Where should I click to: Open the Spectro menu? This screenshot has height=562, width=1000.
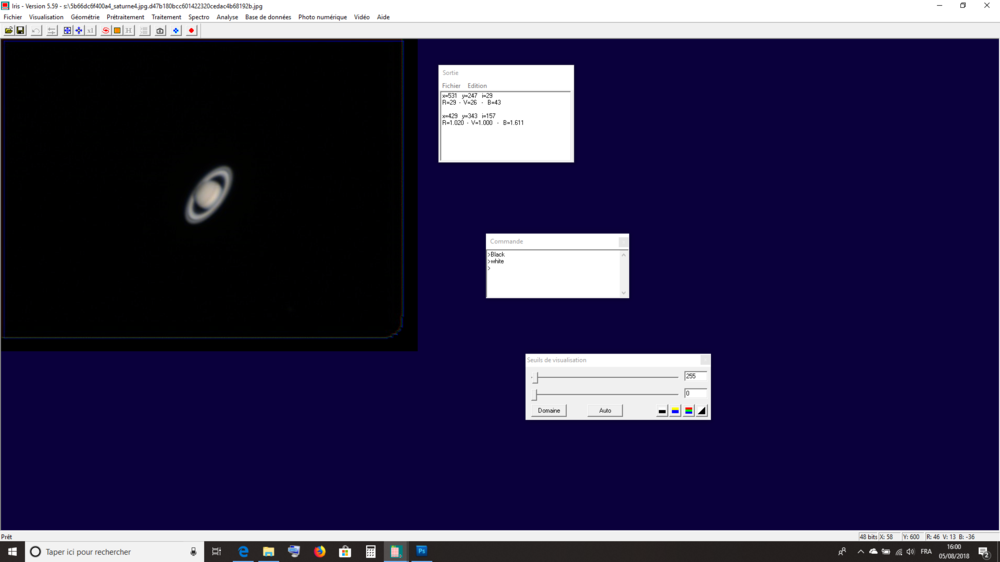pos(199,17)
